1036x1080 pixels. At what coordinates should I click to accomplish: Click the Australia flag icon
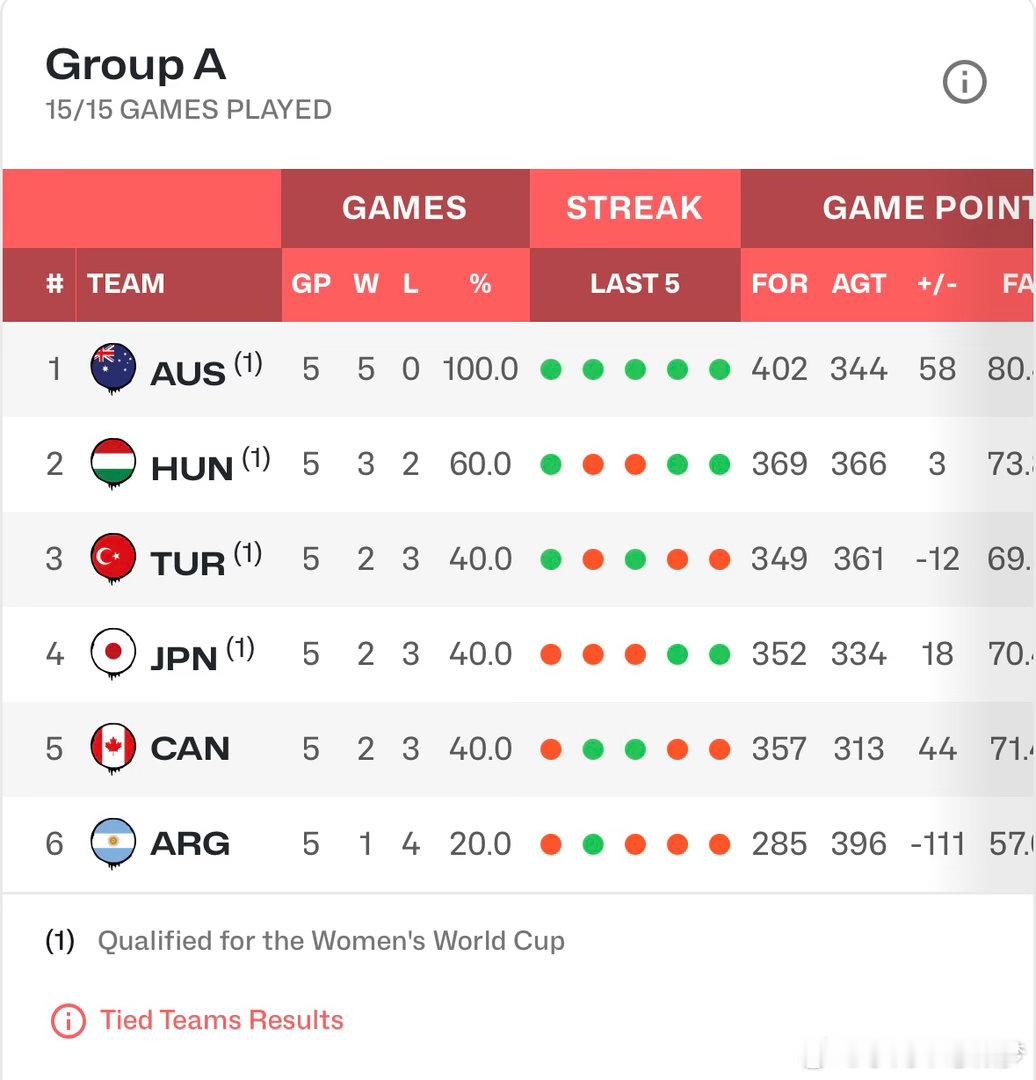point(113,368)
